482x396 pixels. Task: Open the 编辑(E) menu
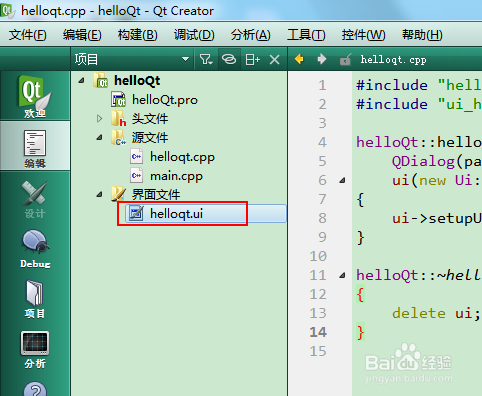(x=82, y=35)
